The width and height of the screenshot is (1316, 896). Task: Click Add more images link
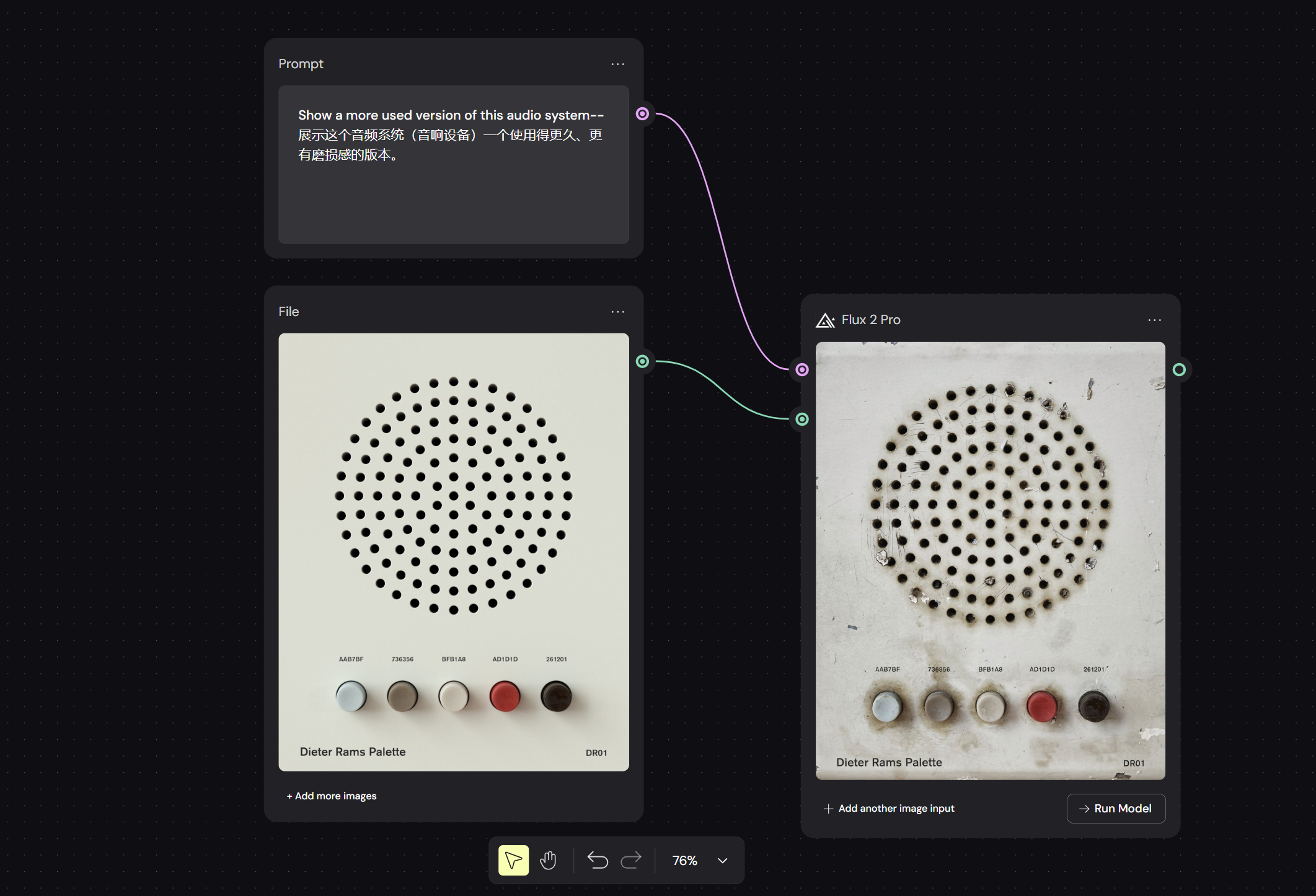332,796
